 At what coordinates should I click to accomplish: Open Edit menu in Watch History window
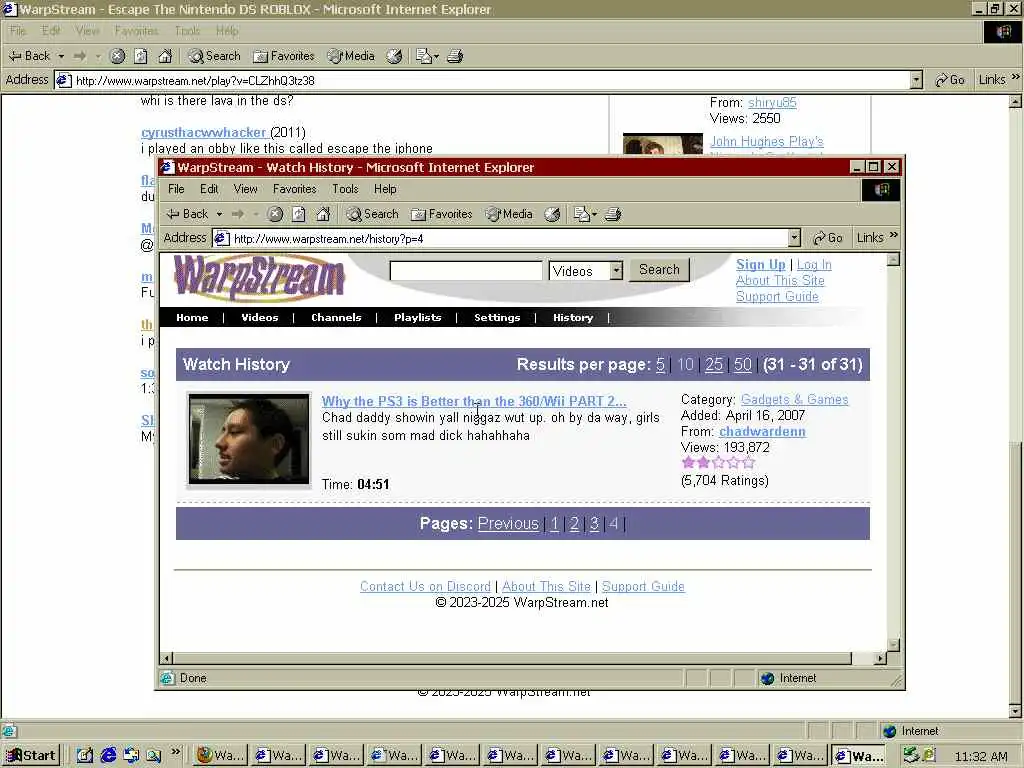[x=209, y=189]
